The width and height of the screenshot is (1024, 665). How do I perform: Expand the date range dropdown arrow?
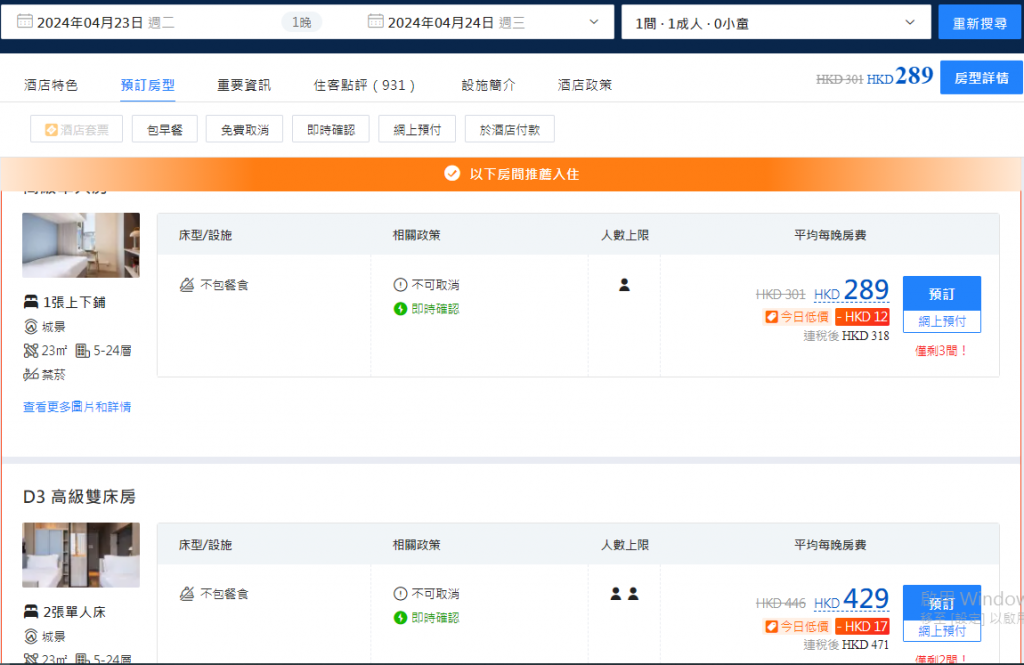594,22
